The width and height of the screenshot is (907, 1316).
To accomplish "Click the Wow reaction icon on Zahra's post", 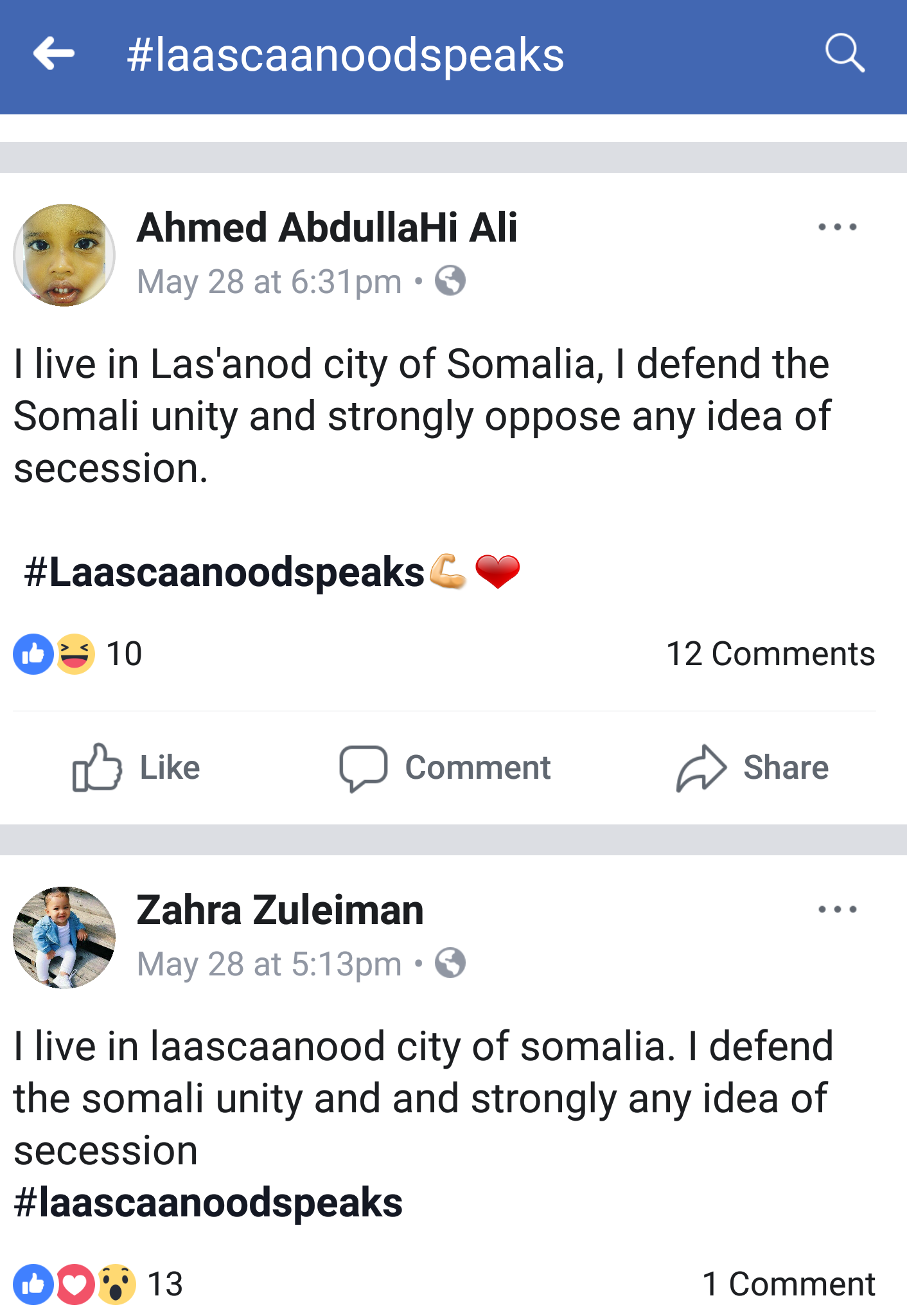I will tap(116, 1284).
